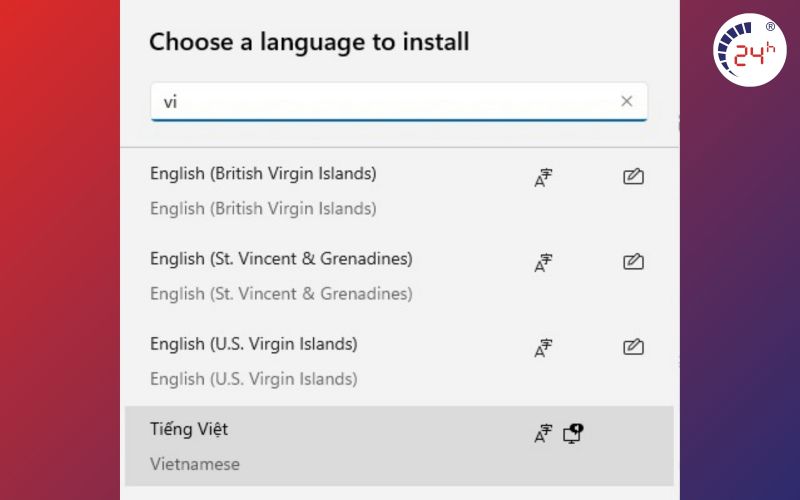Click 'Choose a language to install' heading
800x500 pixels.
(x=309, y=42)
